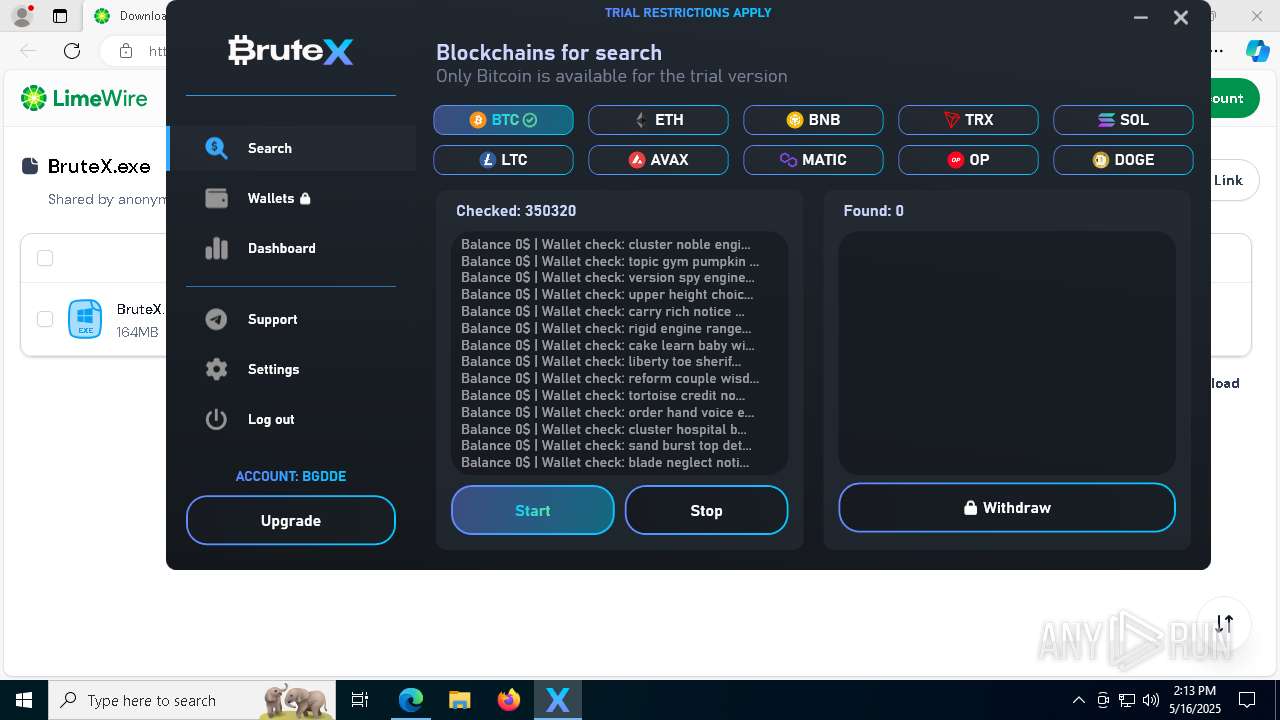Click the empty Found results box
This screenshot has height=720, width=1280.
(x=1007, y=353)
